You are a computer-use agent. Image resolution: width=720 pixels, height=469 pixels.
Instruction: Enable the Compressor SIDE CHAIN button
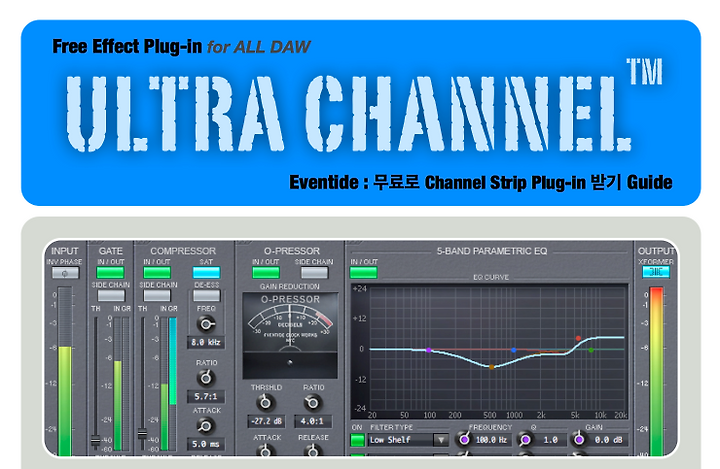(x=157, y=296)
